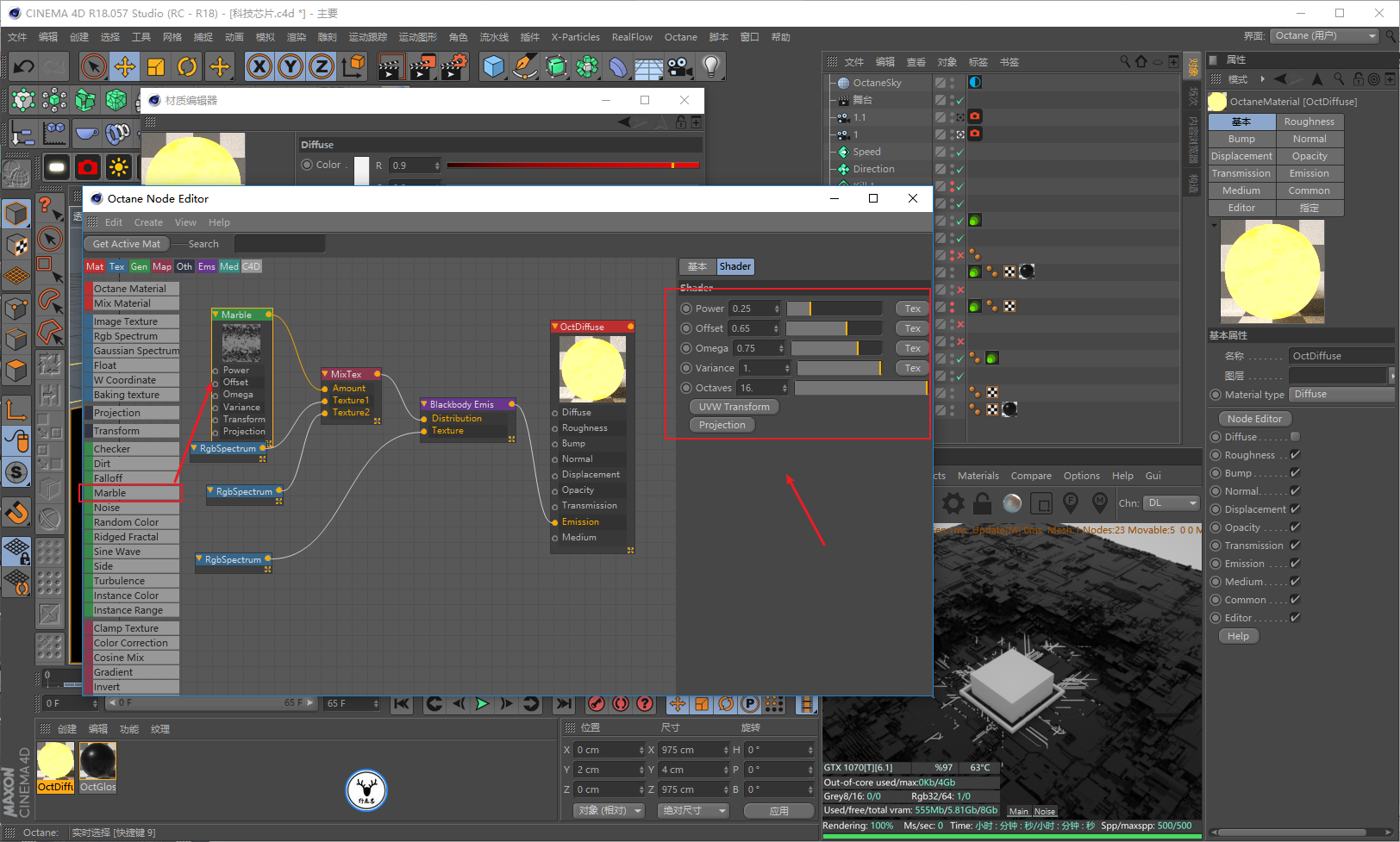This screenshot has height=842, width=1400.
Task: Click the Make Editable cube in the left sidebar
Action: point(16,213)
